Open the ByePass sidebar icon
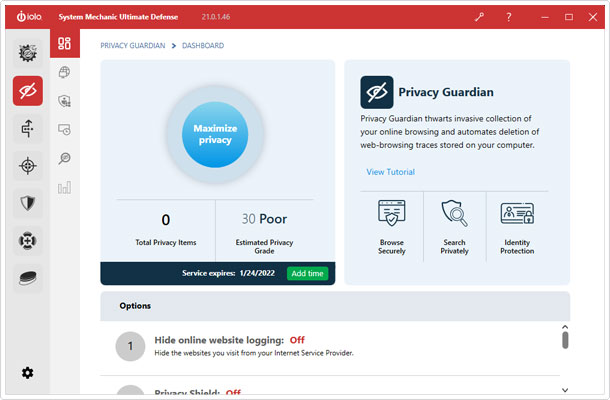 click(x=28, y=128)
